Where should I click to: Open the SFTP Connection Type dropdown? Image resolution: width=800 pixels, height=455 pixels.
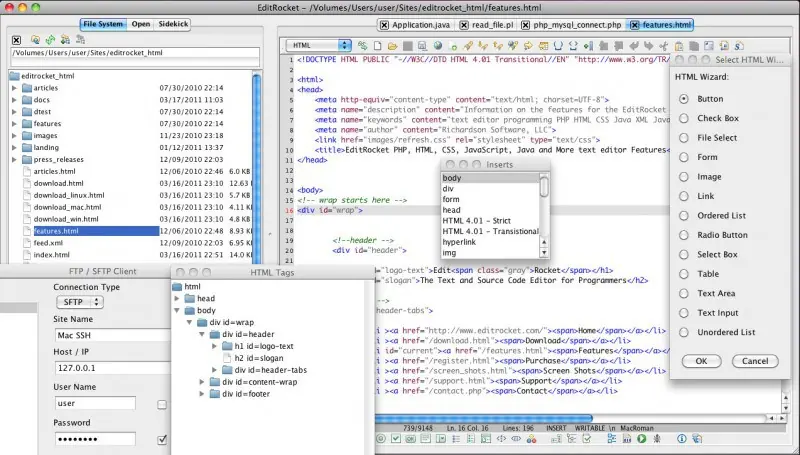(80, 302)
